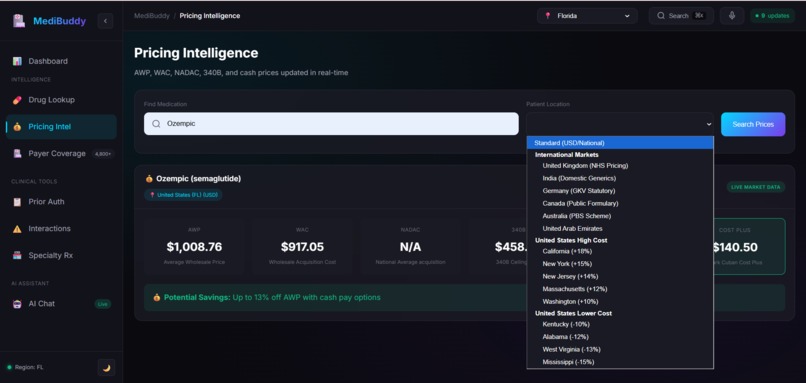
Task: Click the magnifier icon inside Find Medication field
Action: pos(156,124)
